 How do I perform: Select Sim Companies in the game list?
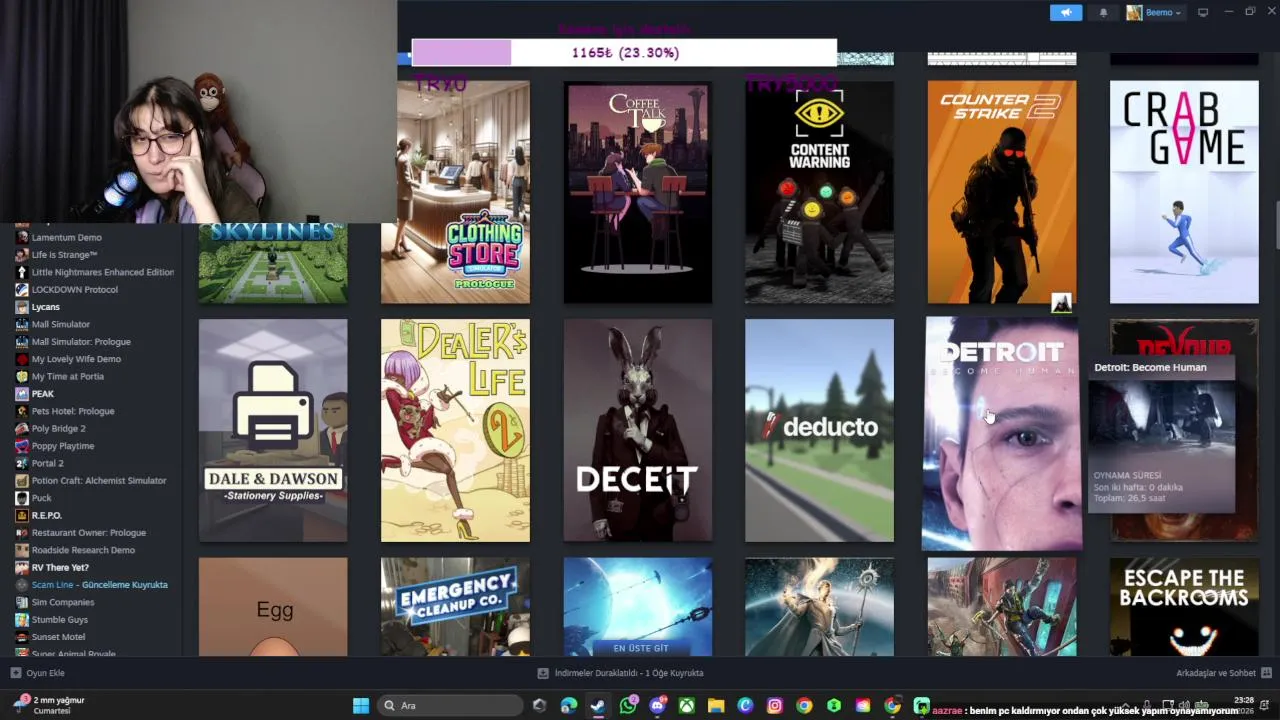63,602
